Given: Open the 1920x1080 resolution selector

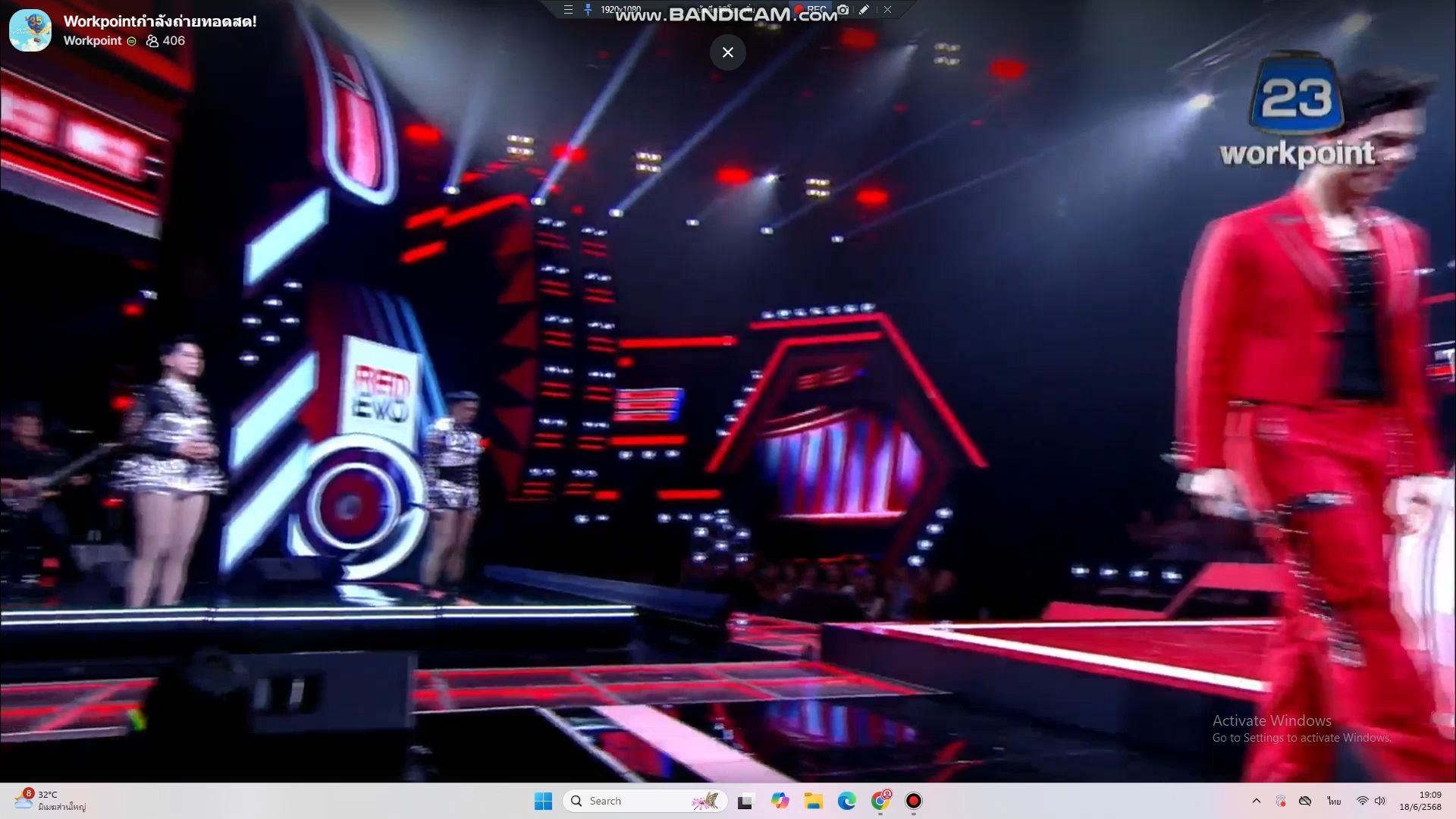Looking at the screenshot, I should (x=620, y=10).
